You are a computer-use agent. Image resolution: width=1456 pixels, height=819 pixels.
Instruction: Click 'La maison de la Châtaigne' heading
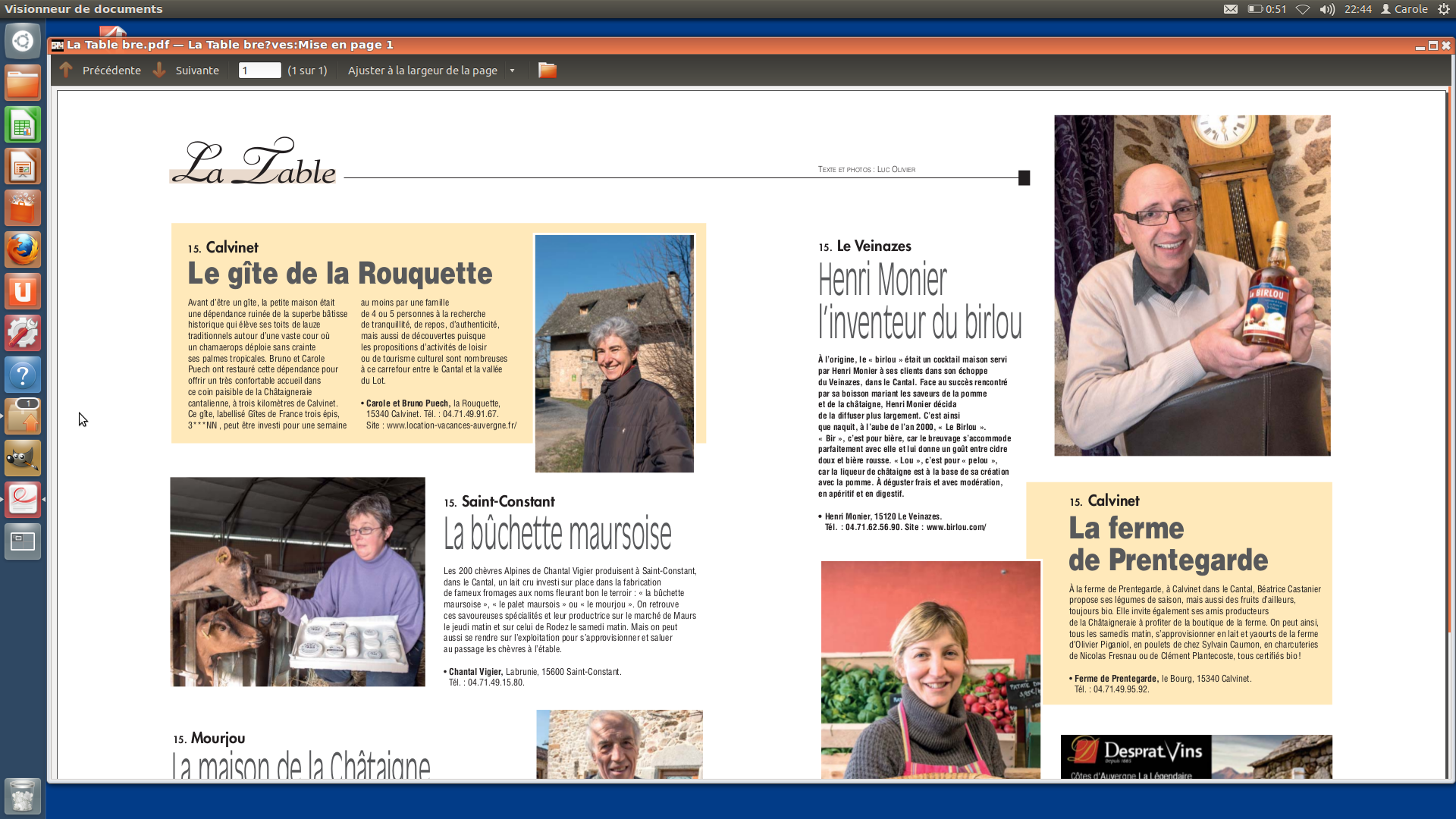tap(301, 764)
